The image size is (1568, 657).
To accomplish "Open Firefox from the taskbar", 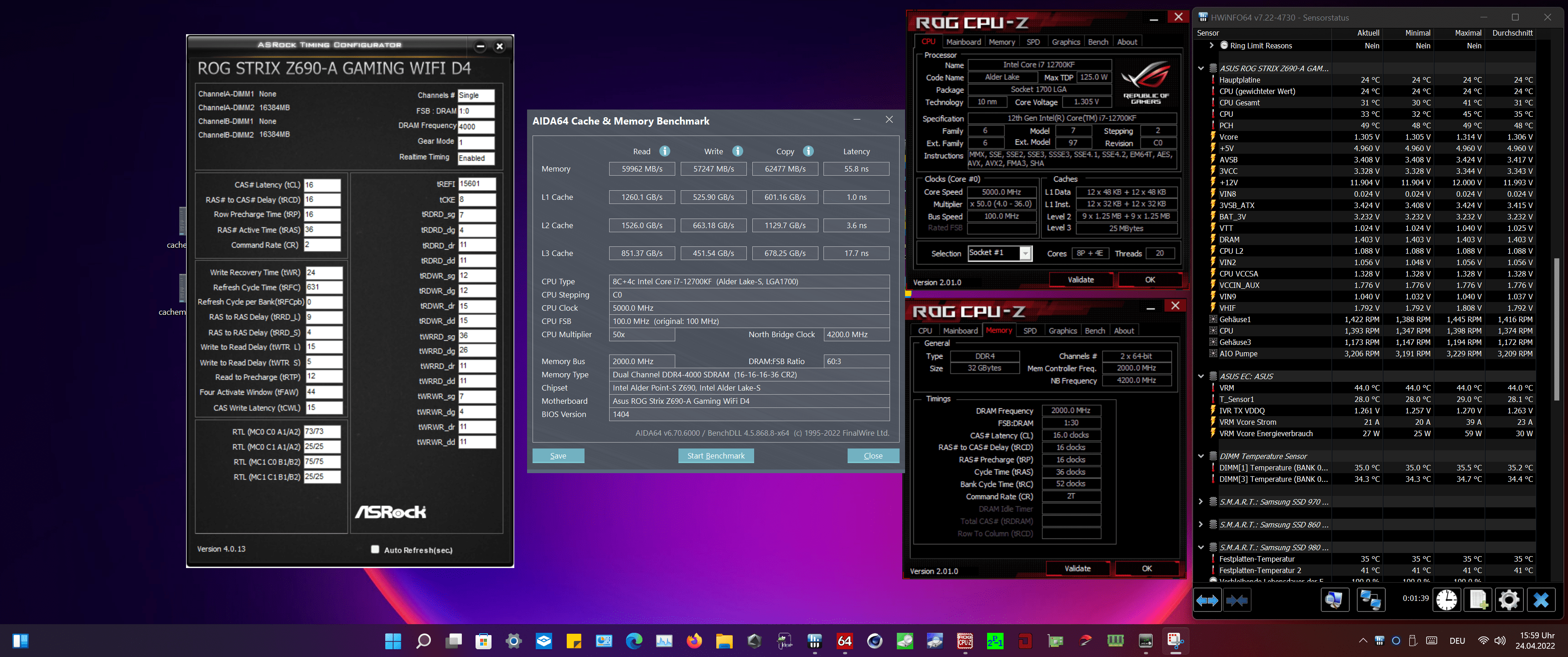I will (x=694, y=641).
